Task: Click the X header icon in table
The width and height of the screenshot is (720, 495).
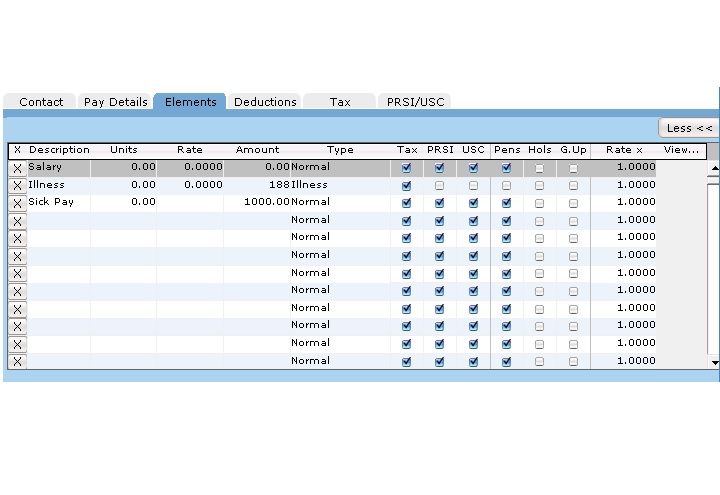Action: point(17,150)
